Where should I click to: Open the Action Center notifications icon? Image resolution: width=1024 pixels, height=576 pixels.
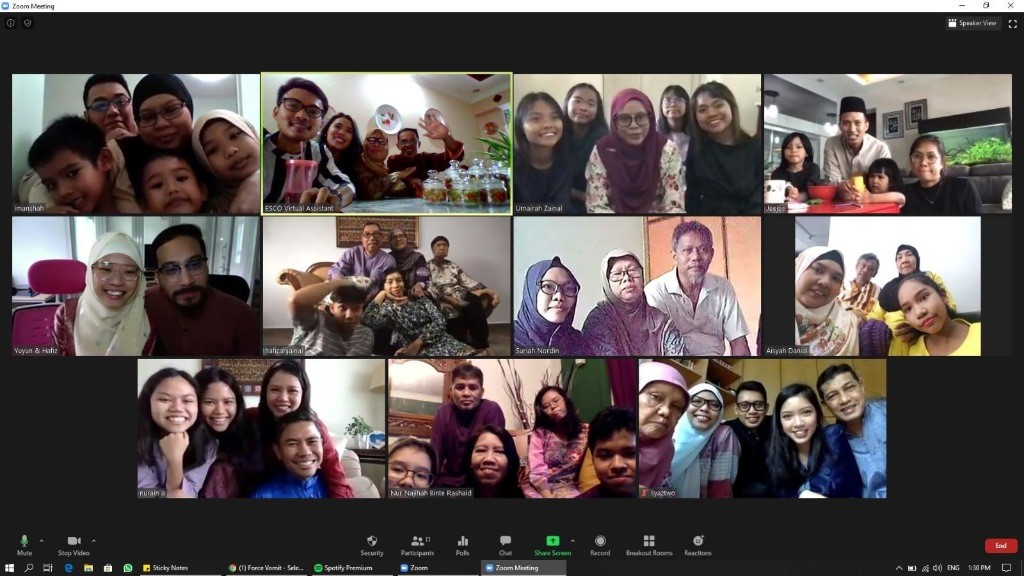[x=1006, y=568]
